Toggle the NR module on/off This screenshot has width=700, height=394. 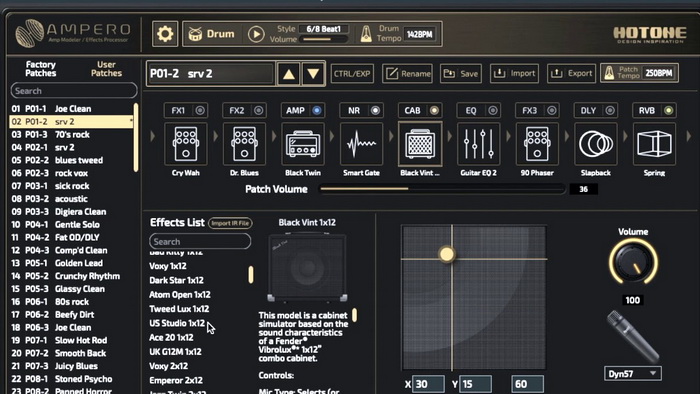(x=375, y=110)
